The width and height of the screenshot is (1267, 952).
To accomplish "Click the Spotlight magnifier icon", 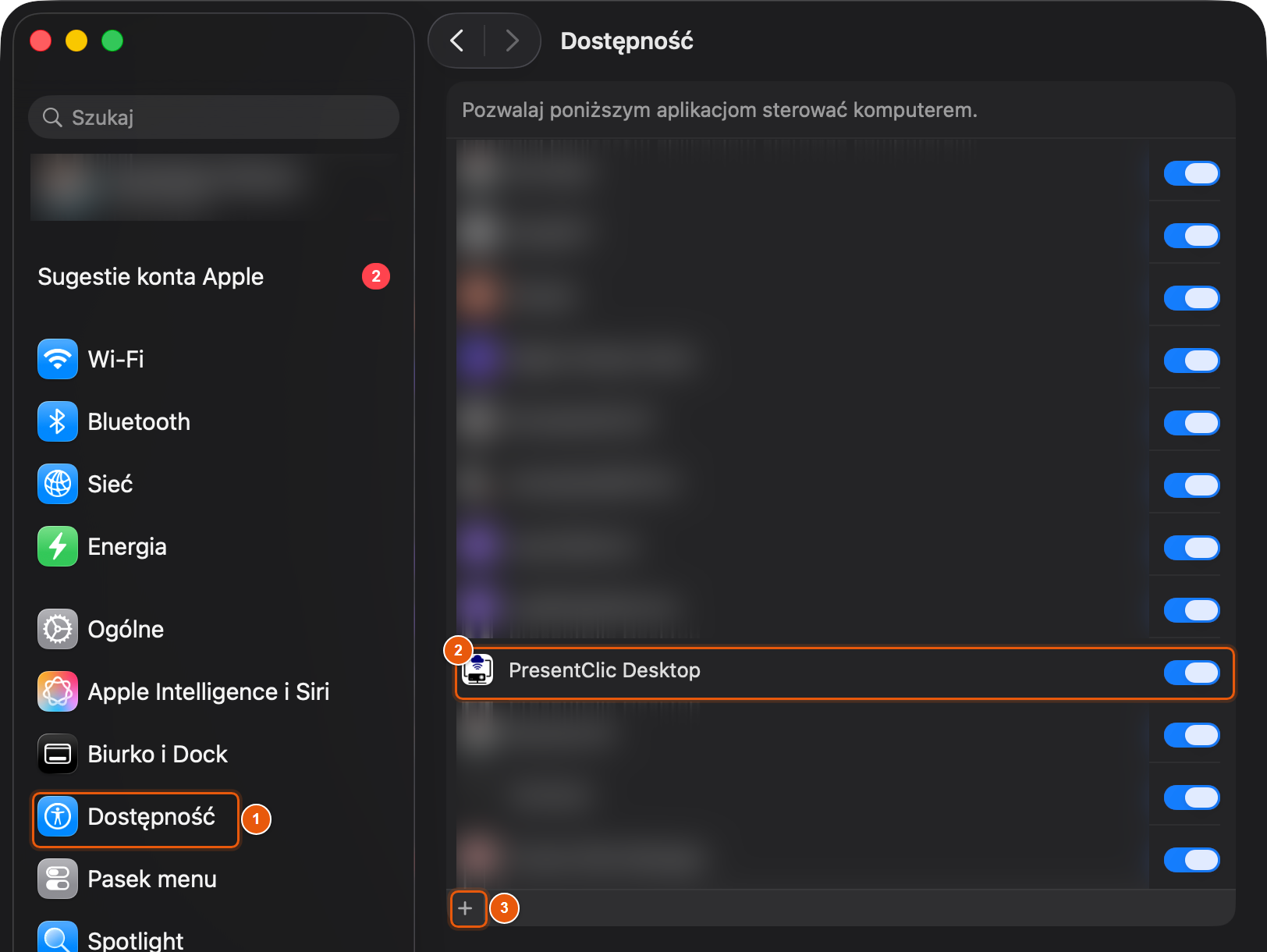I will pos(58,936).
